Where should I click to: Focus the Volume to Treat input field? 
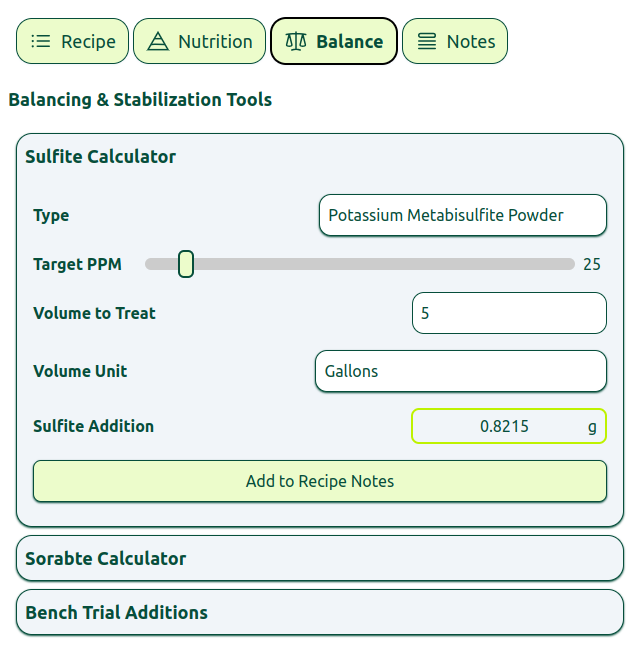pyautogui.click(x=508, y=313)
